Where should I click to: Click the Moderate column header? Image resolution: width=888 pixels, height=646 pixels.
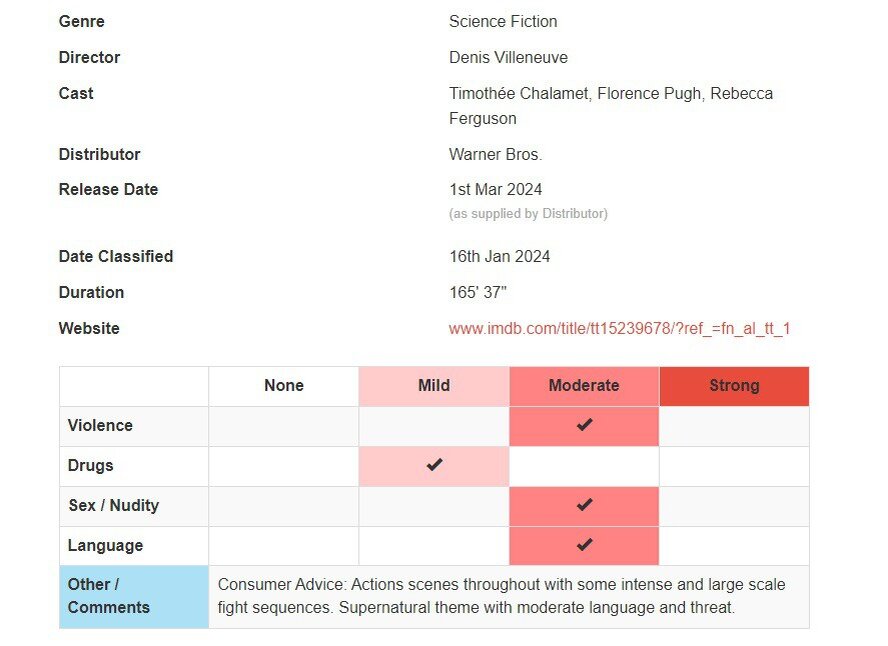pos(584,386)
